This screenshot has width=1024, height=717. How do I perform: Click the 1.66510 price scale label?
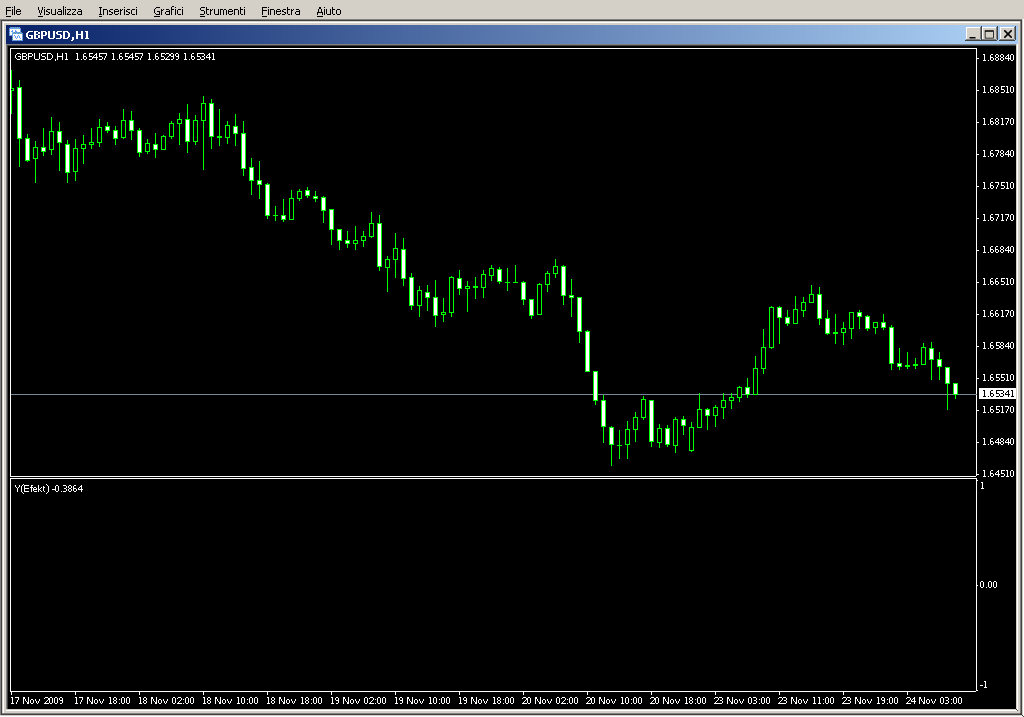(999, 281)
